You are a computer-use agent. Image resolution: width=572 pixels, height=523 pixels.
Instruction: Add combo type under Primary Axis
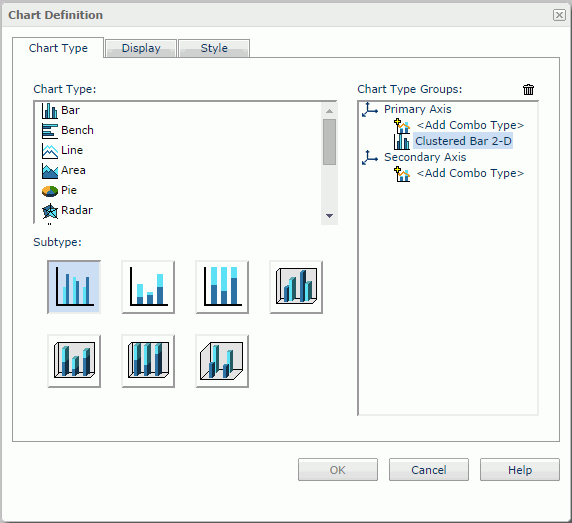click(x=470, y=125)
